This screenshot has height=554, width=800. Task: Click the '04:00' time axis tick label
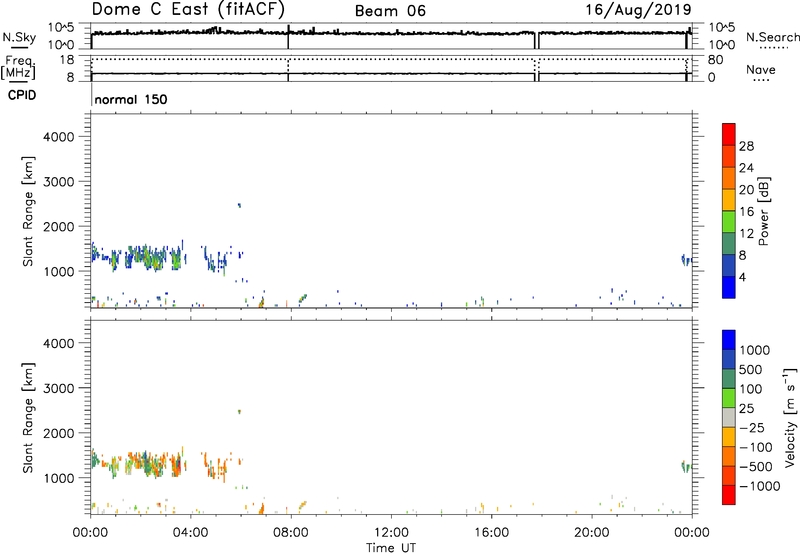point(191,533)
